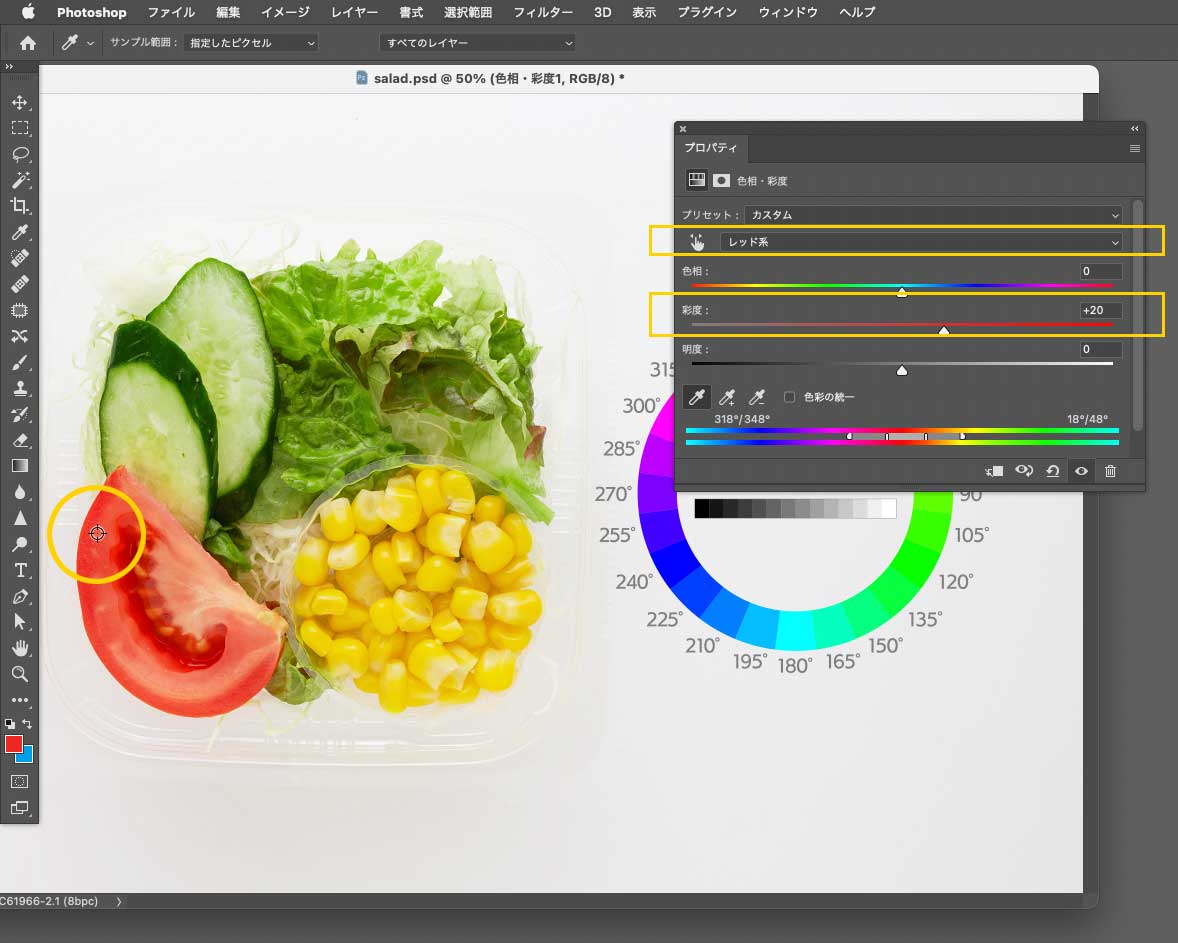Screen dimensions: 1178x943
Task: Click the red foreground color swatch
Action: point(14,744)
